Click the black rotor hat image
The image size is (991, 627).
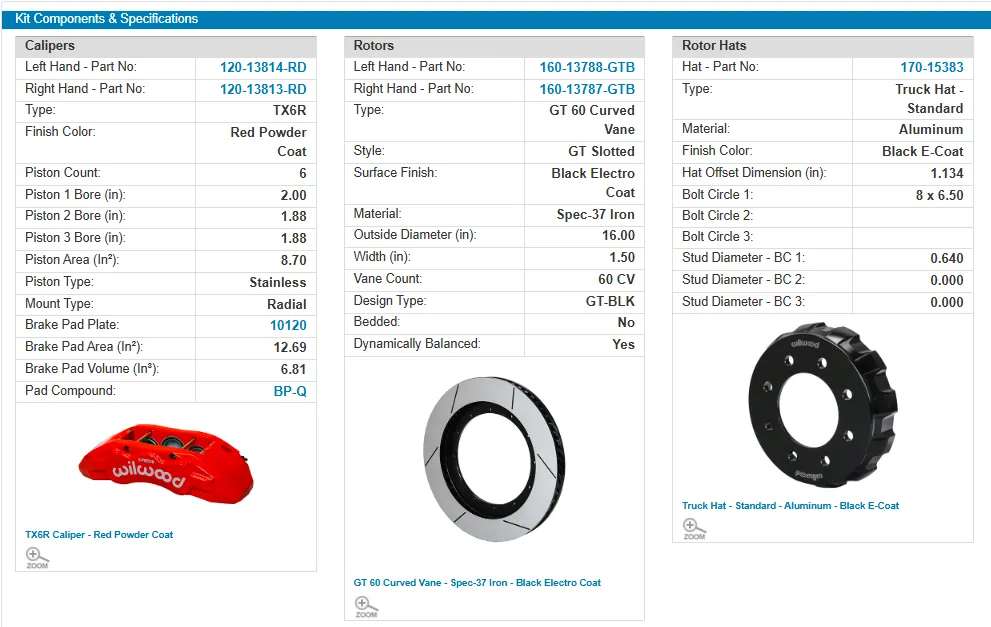click(823, 405)
